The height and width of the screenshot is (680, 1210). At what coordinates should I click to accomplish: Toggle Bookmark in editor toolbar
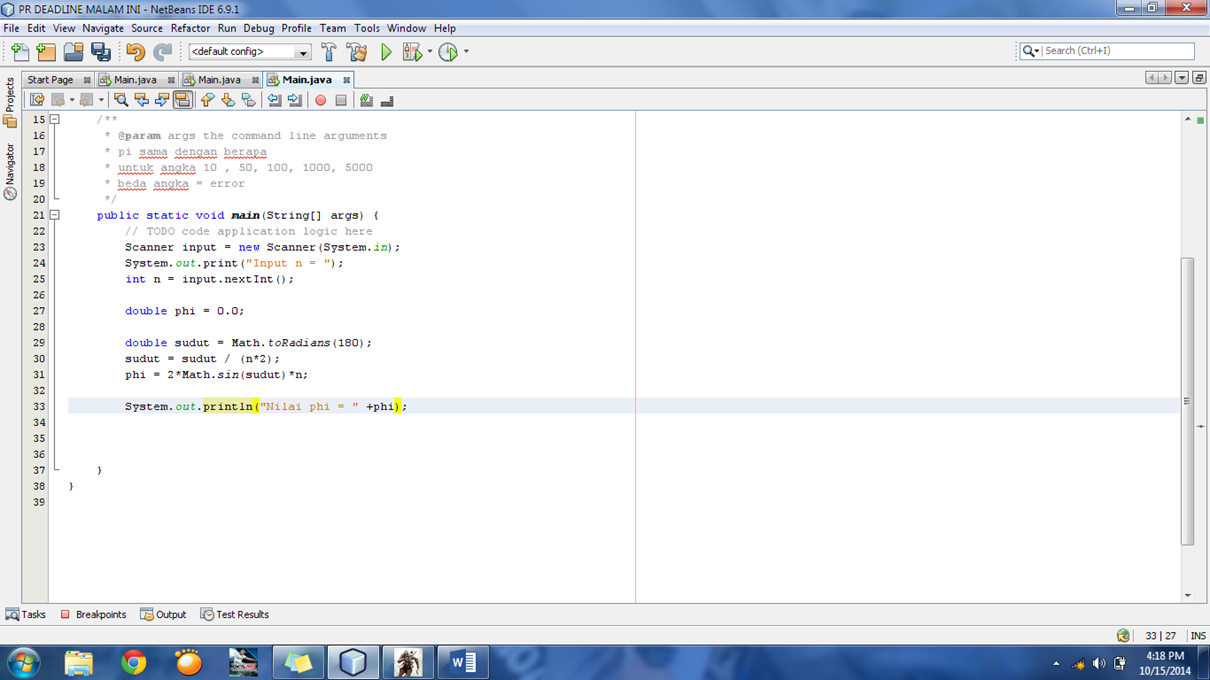point(248,100)
